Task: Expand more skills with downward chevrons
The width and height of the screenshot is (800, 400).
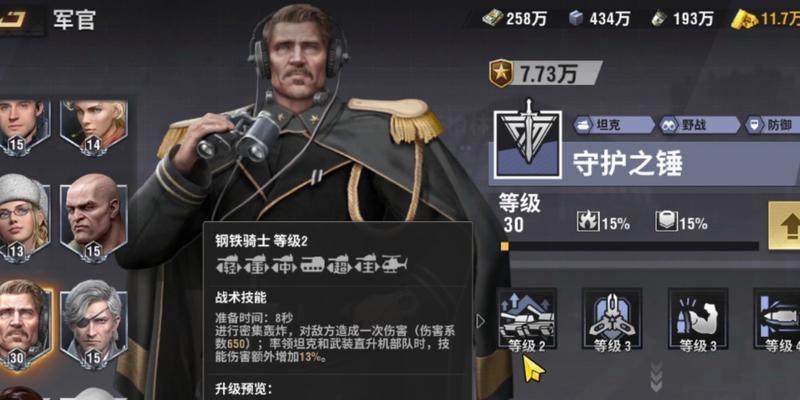Action: coord(657,377)
